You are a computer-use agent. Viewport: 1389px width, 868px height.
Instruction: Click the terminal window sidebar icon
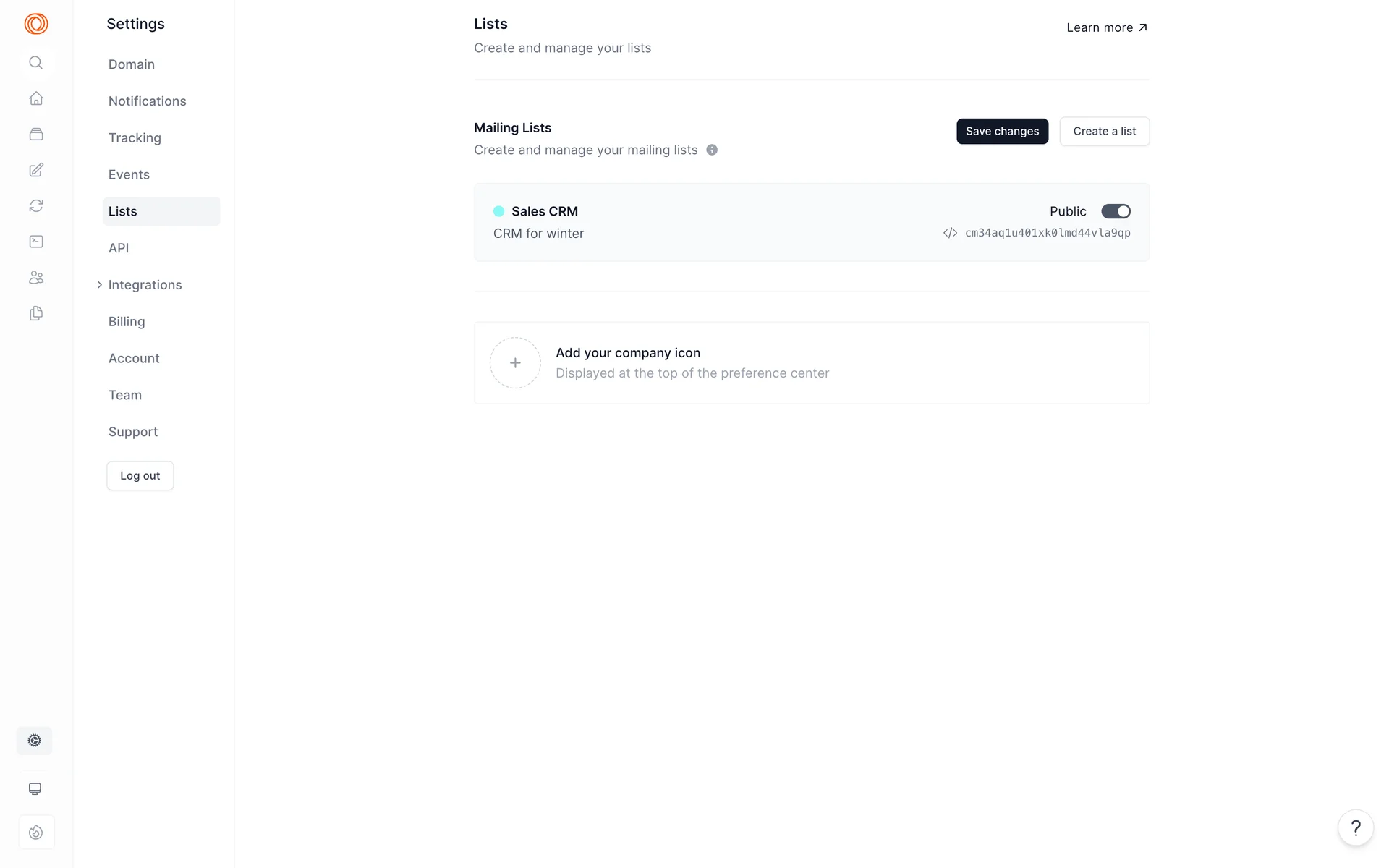pos(35,242)
